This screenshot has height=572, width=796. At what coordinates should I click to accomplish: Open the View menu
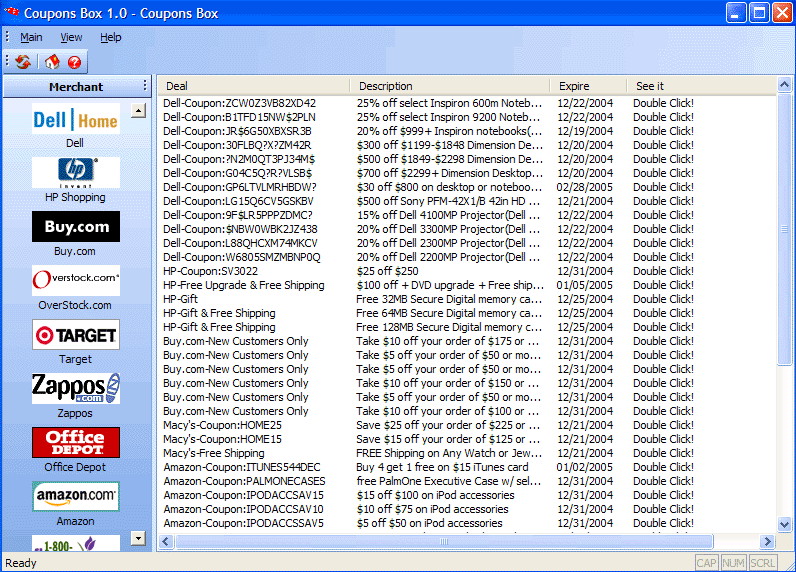coord(71,37)
